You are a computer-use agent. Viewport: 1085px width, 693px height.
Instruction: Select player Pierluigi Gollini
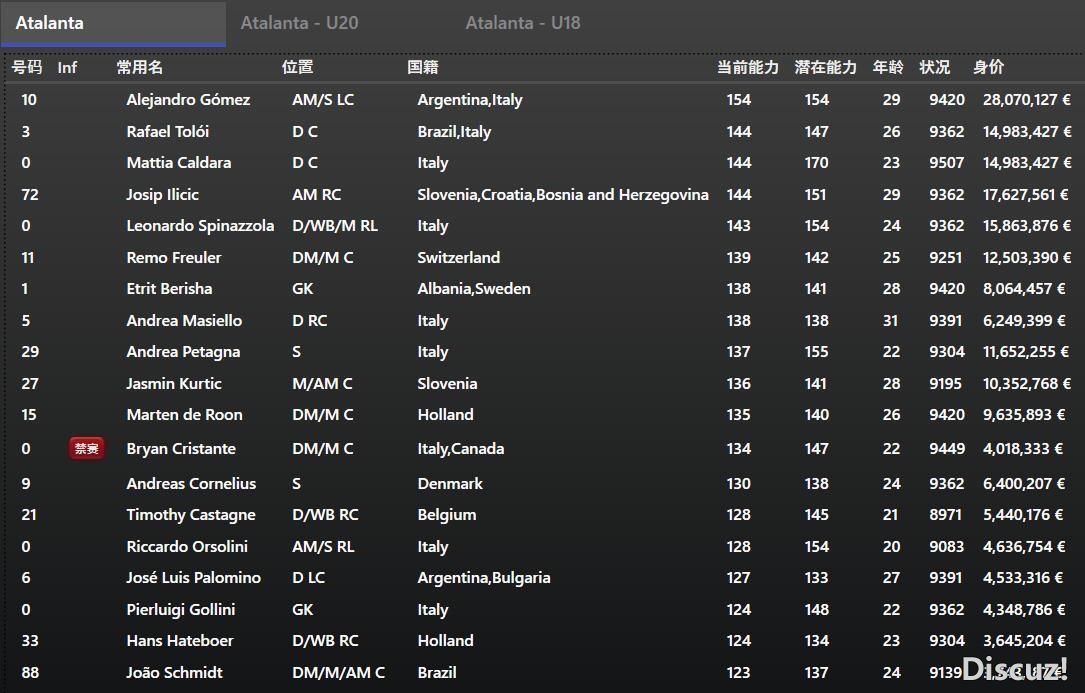coord(181,609)
